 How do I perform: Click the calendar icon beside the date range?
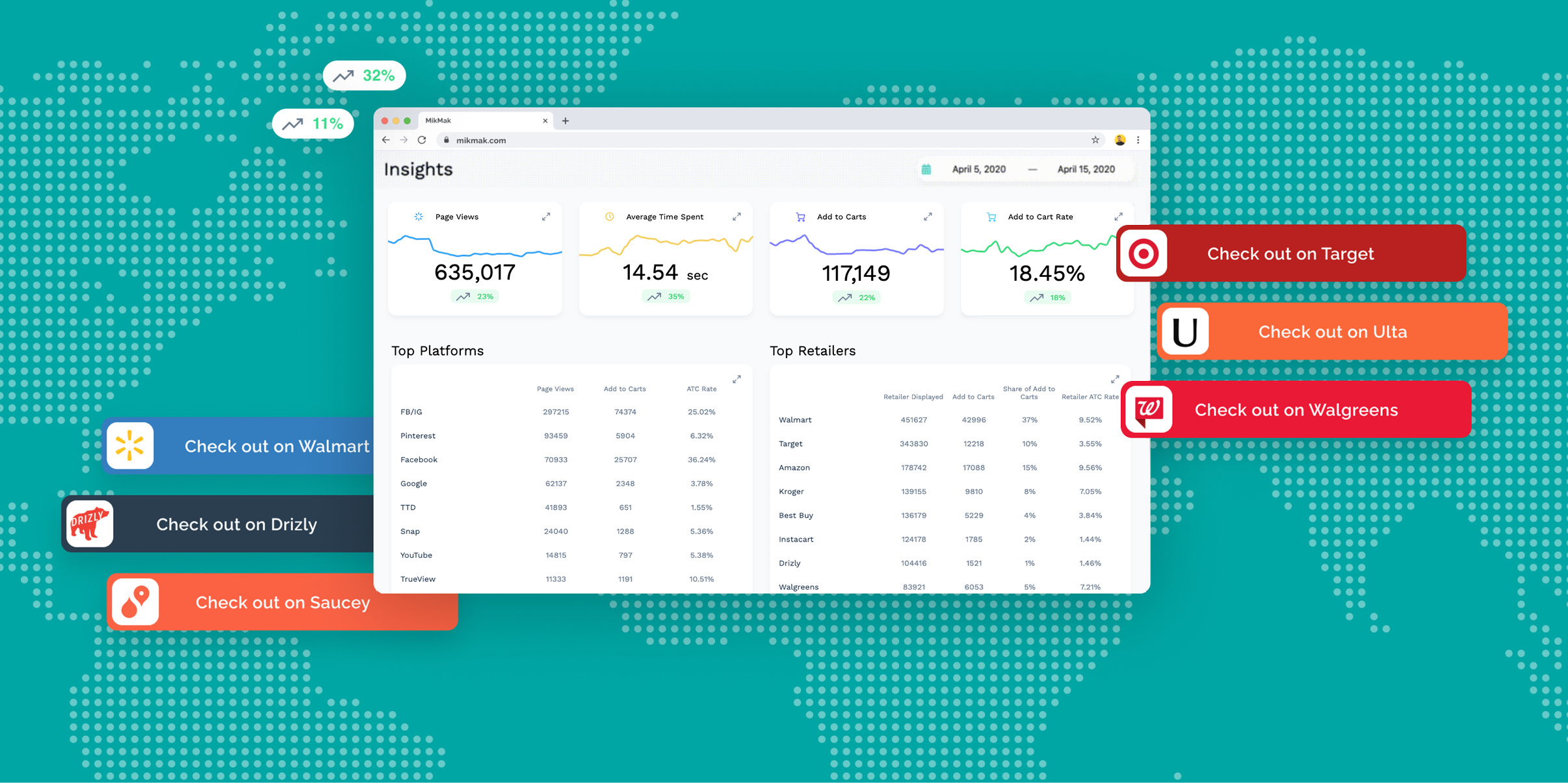(x=926, y=168)
